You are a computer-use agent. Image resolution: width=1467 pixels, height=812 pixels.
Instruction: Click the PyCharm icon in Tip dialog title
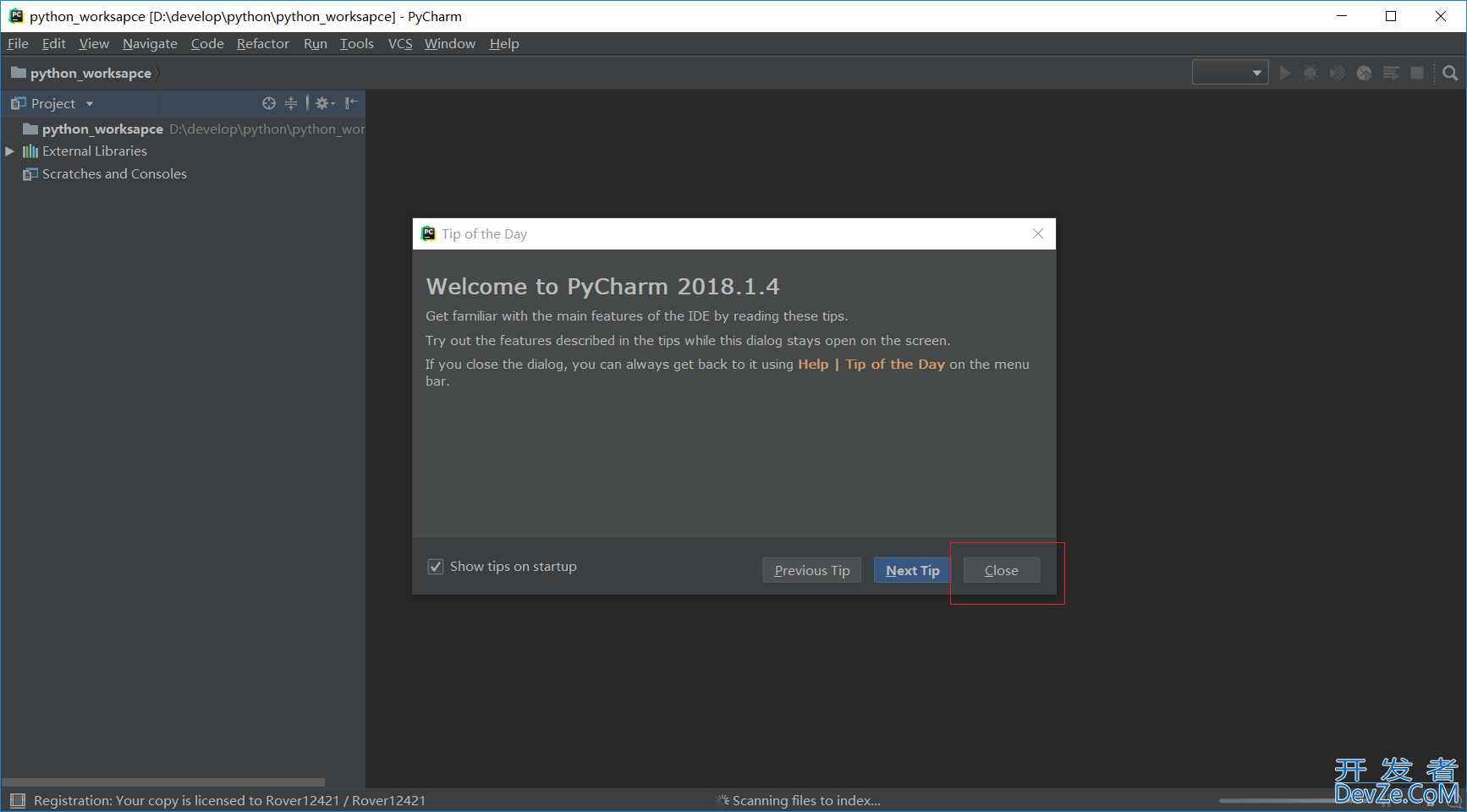(429, 233)
